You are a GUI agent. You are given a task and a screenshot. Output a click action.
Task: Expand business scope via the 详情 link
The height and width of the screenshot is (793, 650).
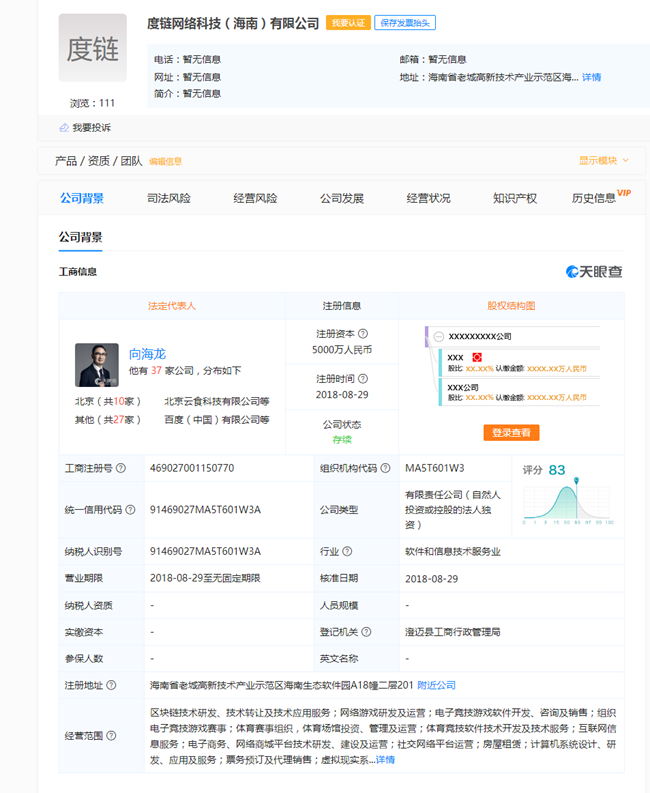coord(385,760)
